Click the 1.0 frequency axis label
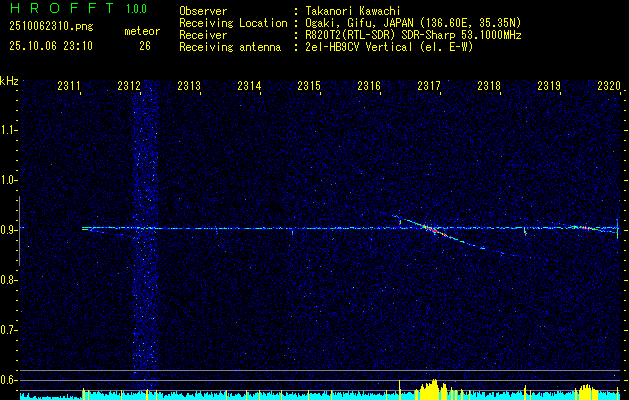 click(x=8, y=180)
